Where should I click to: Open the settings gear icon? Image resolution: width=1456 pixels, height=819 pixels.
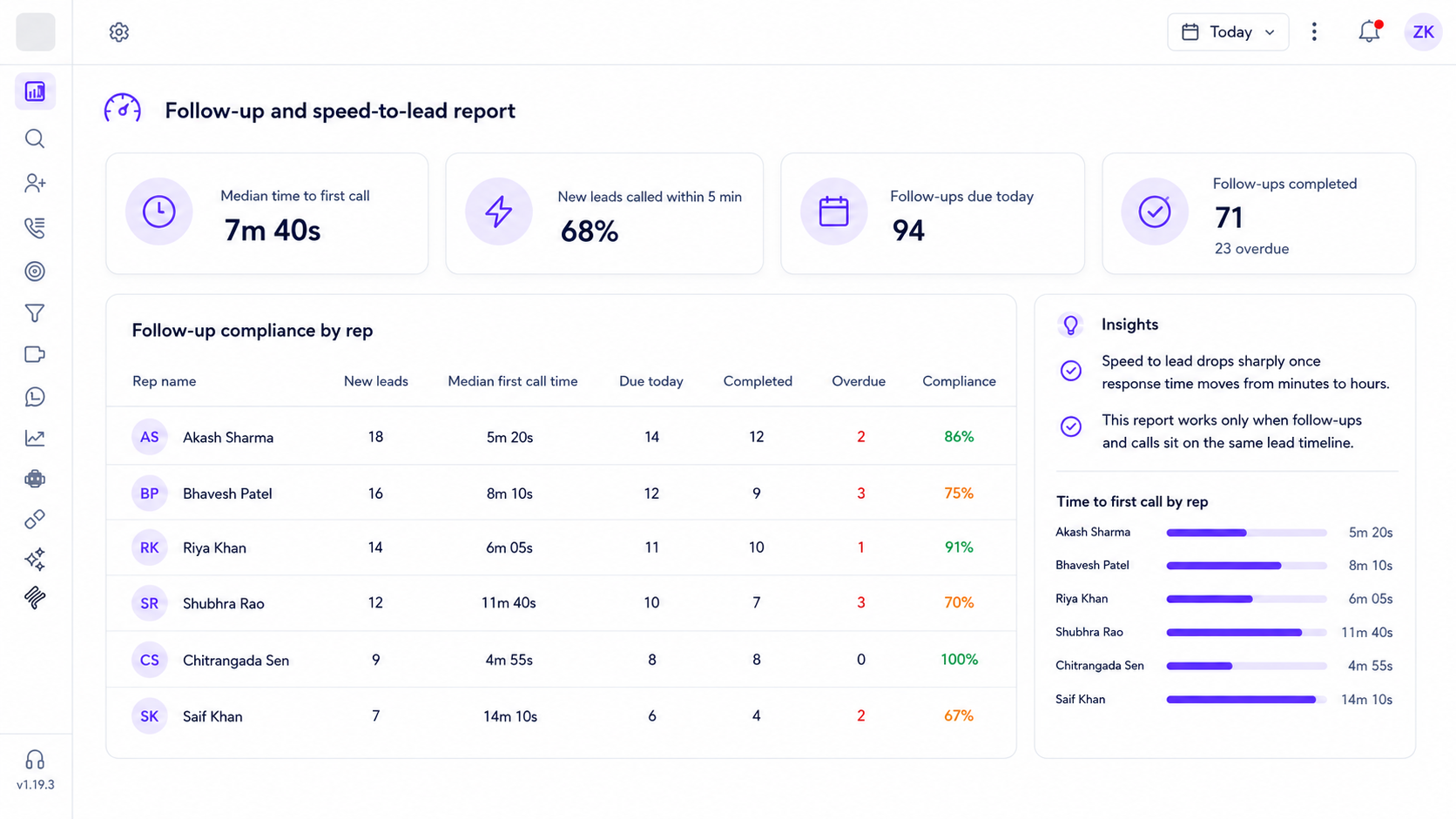(x=119, y=32)
